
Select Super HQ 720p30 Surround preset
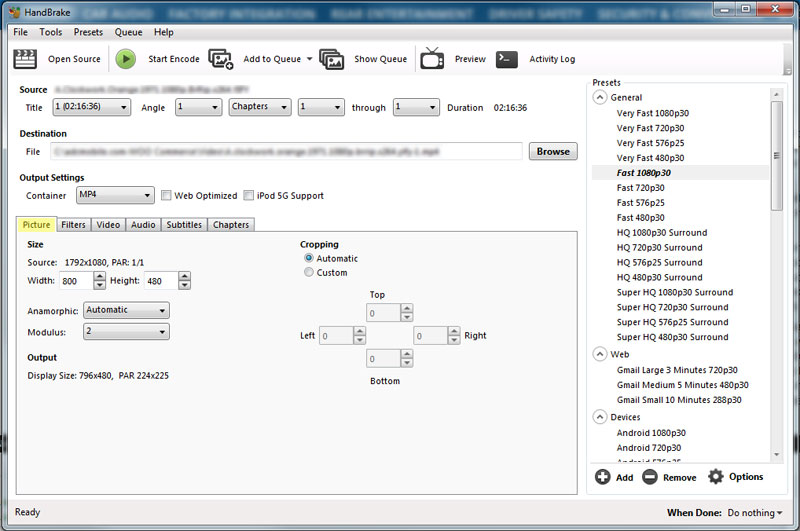[x=672, y=307]
